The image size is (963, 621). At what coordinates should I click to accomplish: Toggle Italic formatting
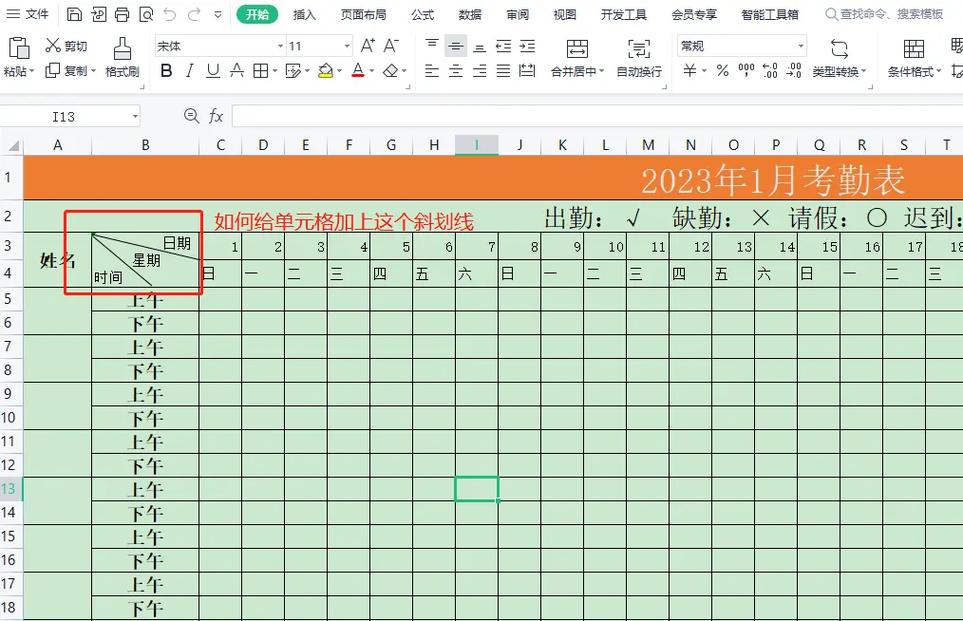coord(189,71)
